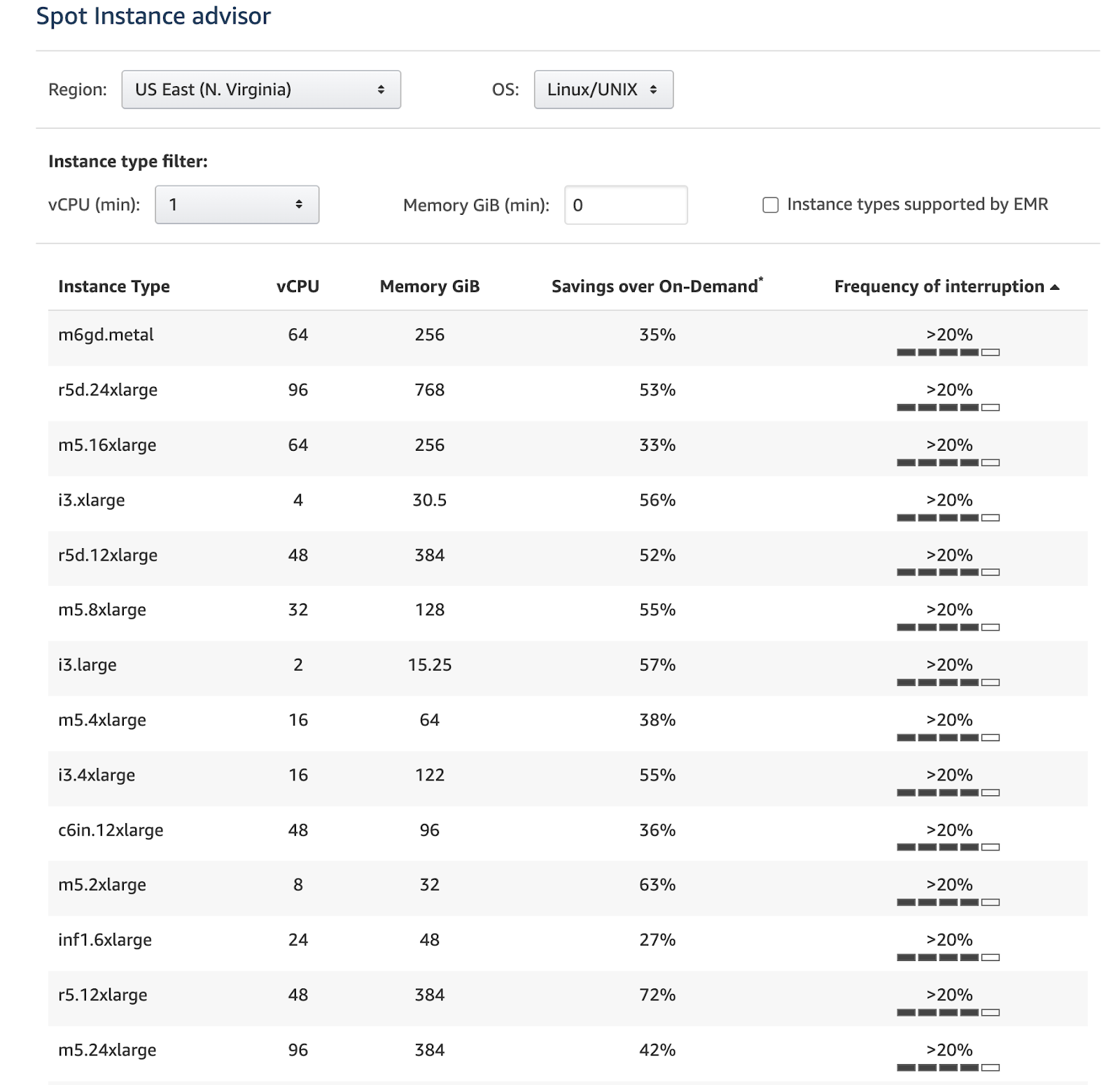Viewport: 1120px width, 1085px height.
Task: Click the m5.4xlarge interruption frequency bar
Action: click(948, 738)
